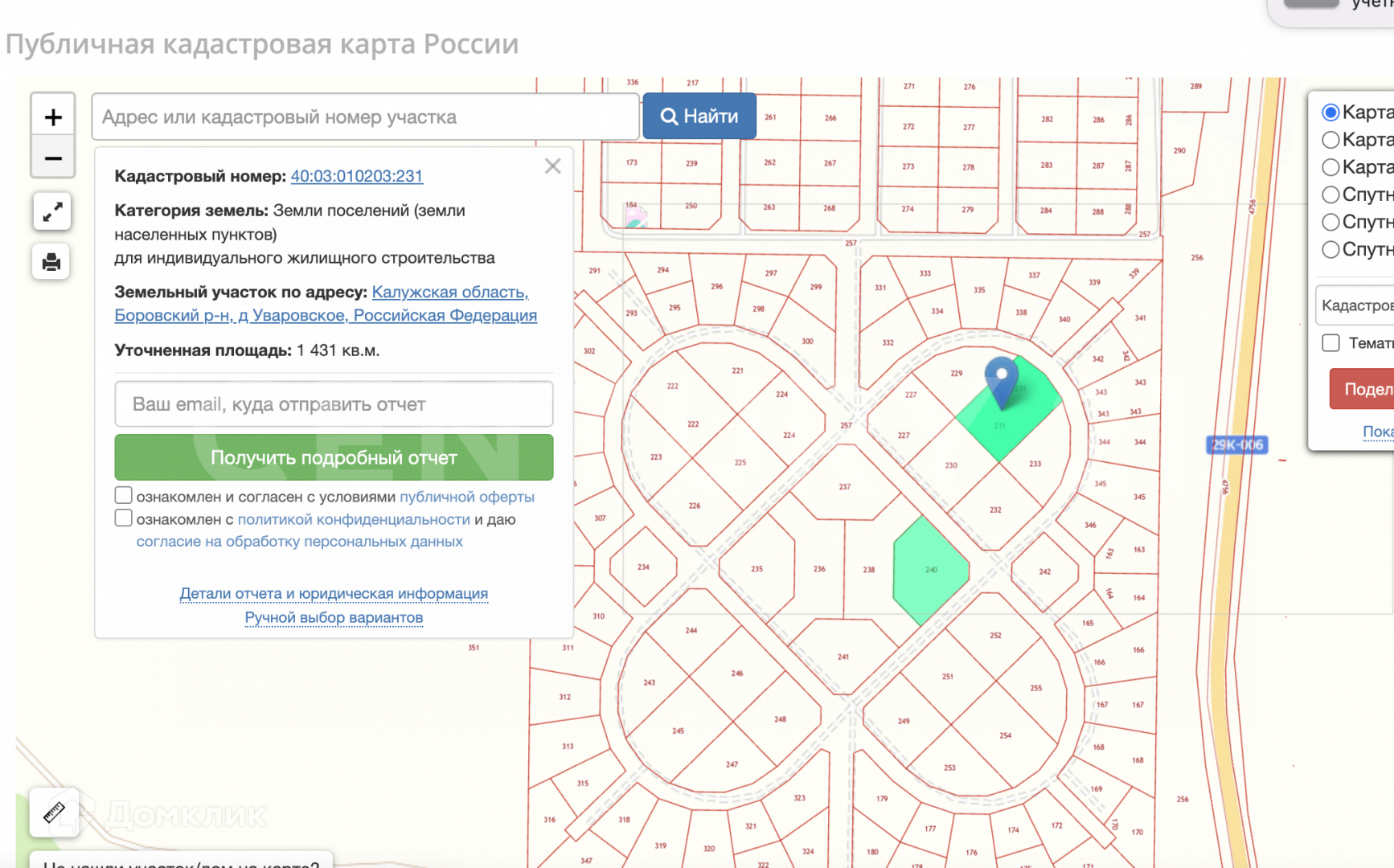Zoom out the map with minus button

click(x=53, y=158)
